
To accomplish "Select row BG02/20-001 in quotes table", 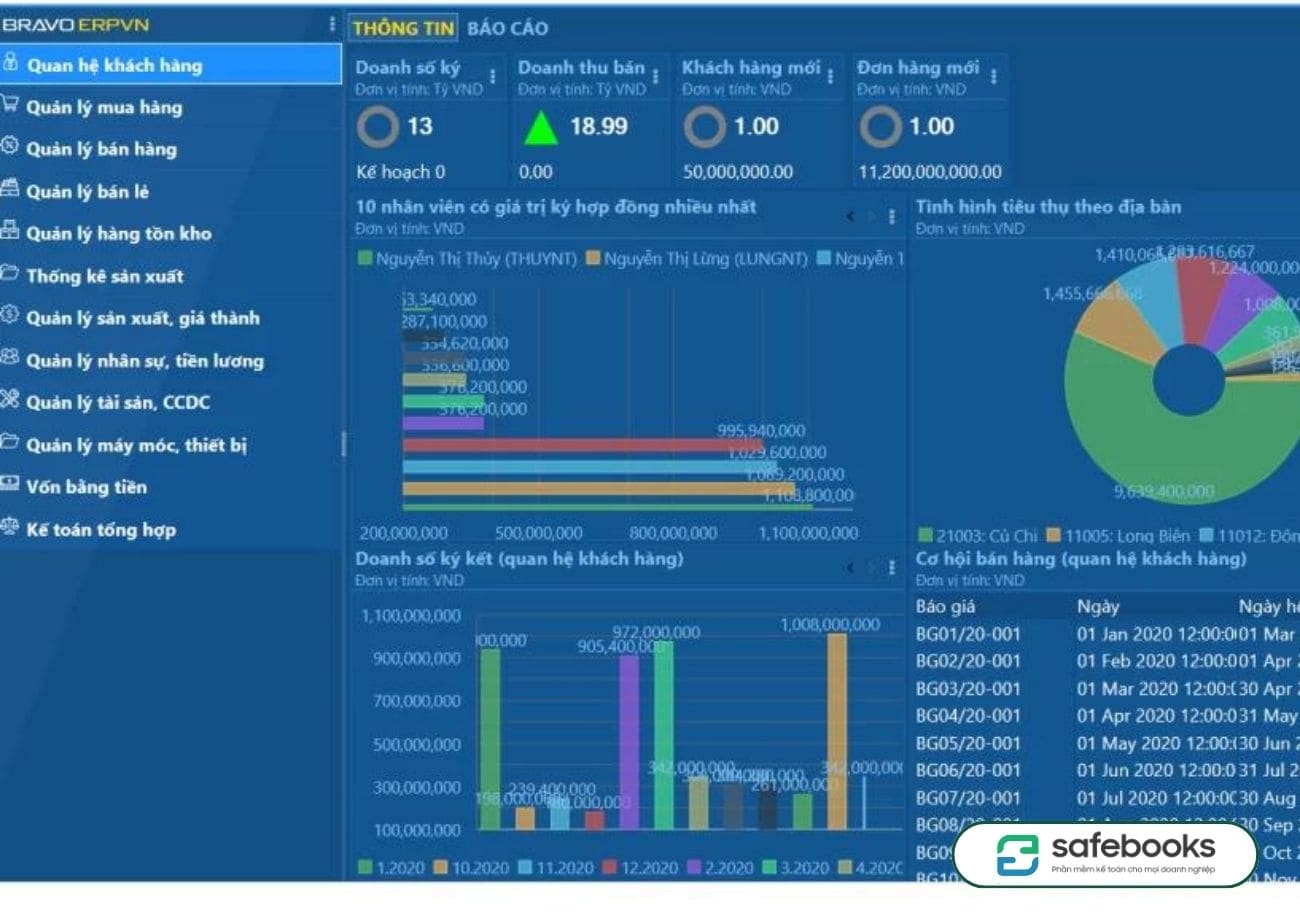I will (x=1106, y=661).
